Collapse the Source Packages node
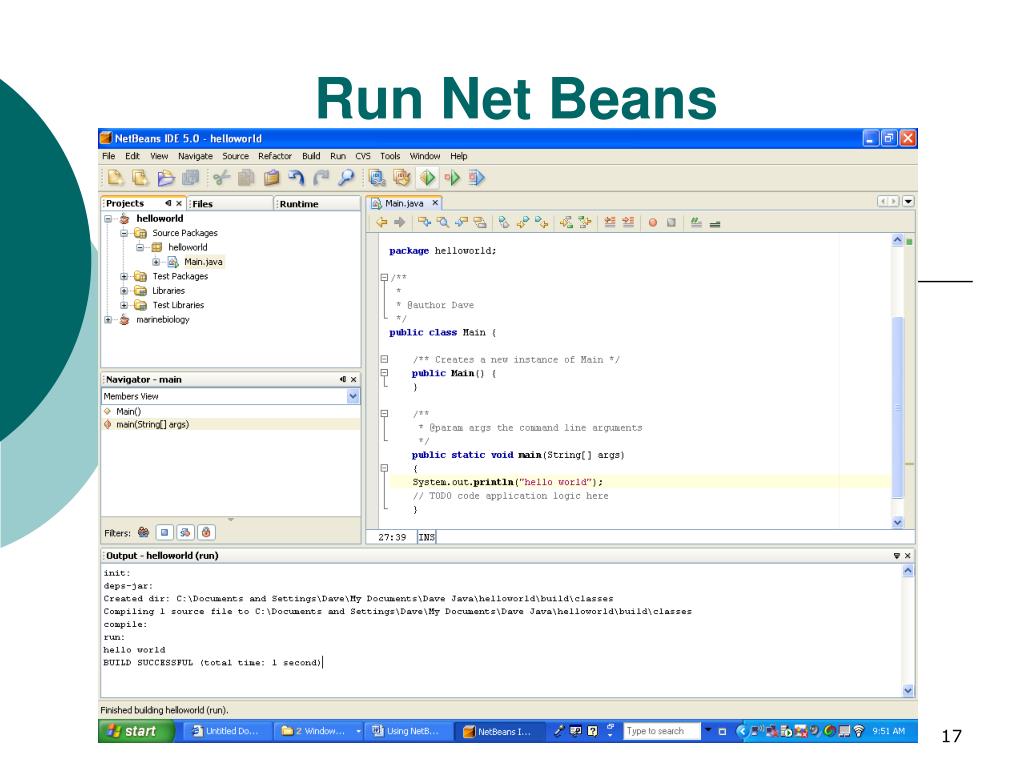This screenshot has height=768, width=1024. point(124,233)
